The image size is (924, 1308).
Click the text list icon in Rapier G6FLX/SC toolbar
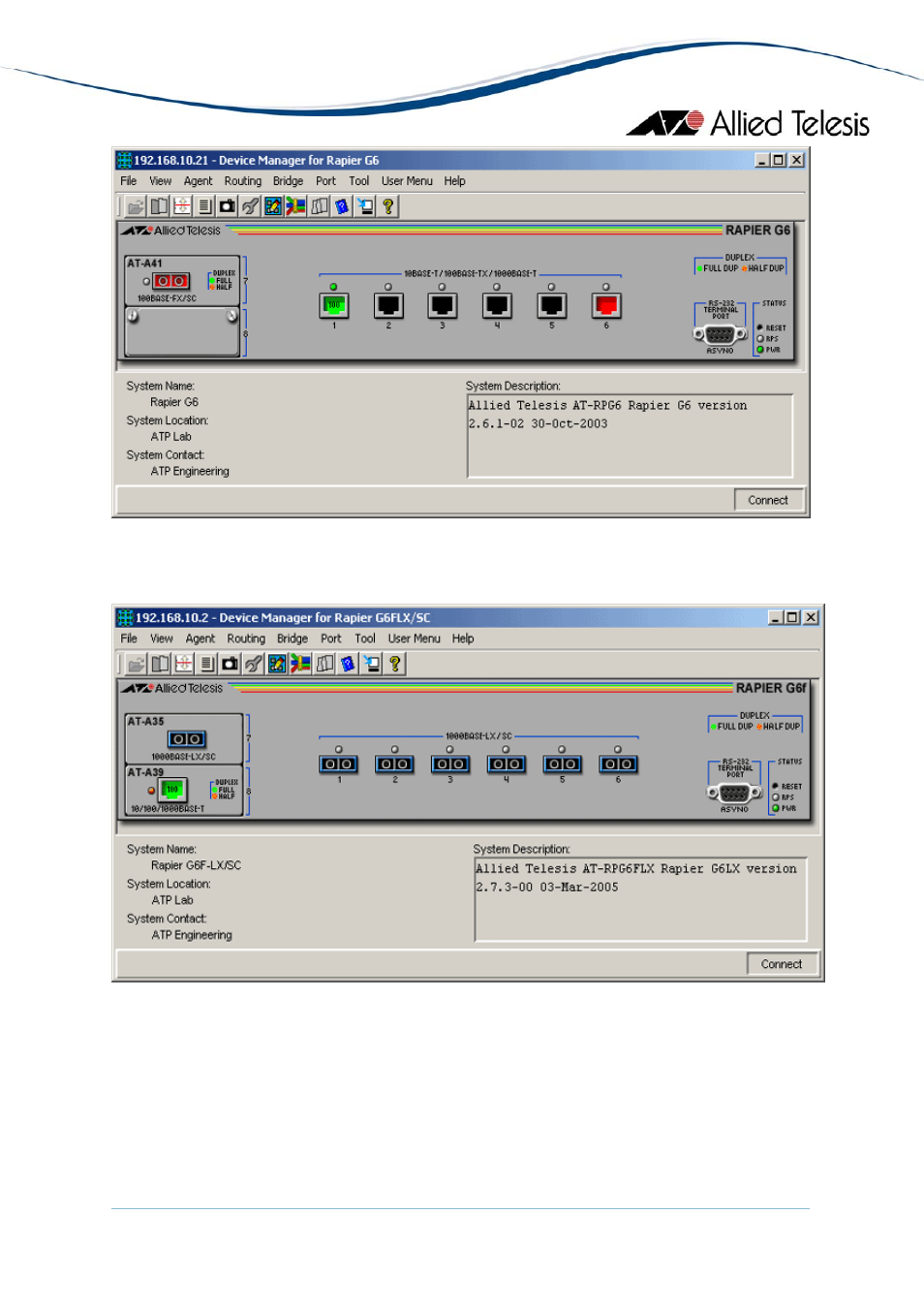click(x=206, y=664)
